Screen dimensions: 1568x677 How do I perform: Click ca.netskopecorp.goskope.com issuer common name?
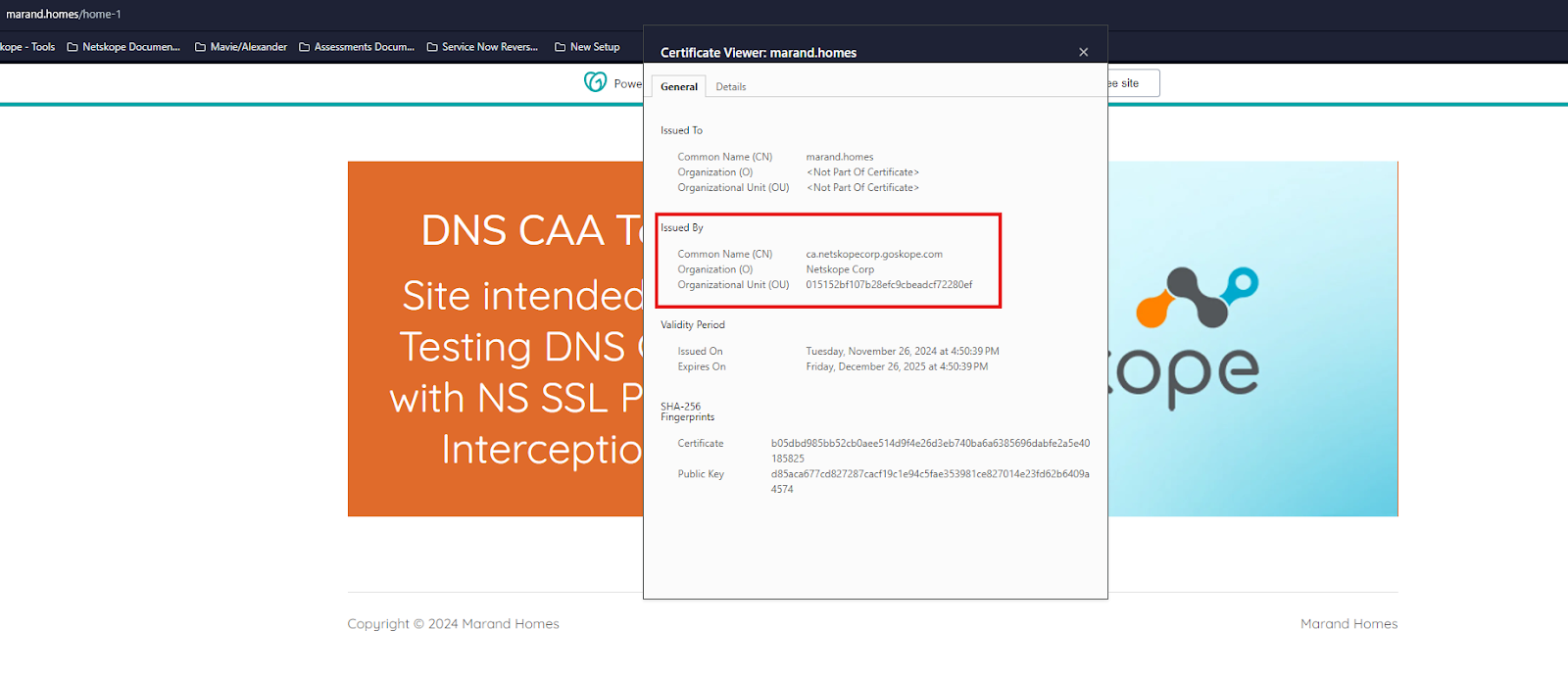tap(874, 254)
